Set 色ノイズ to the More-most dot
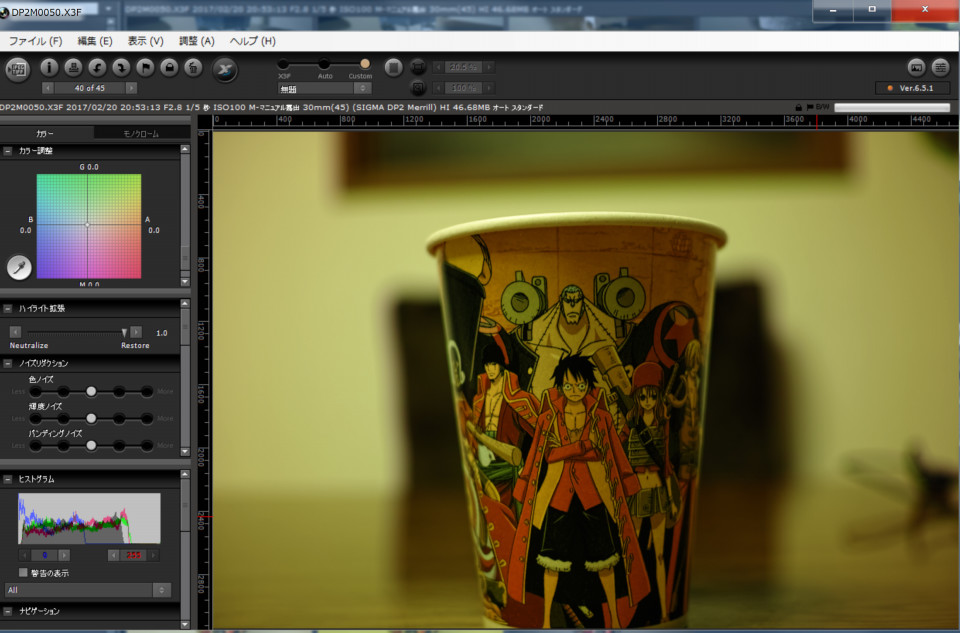The width and height of the screenshot is (960, 633). 146,391
